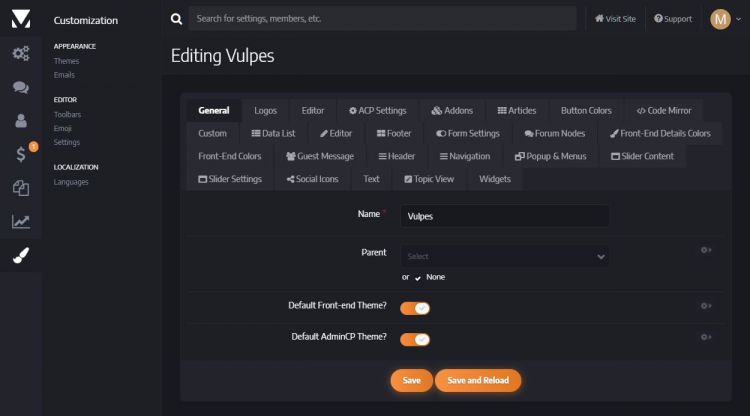The width and height of the screenshot is (750, 416).
Task: Open the Front-End Details Colors tab
Action: (x=660, y=133)
